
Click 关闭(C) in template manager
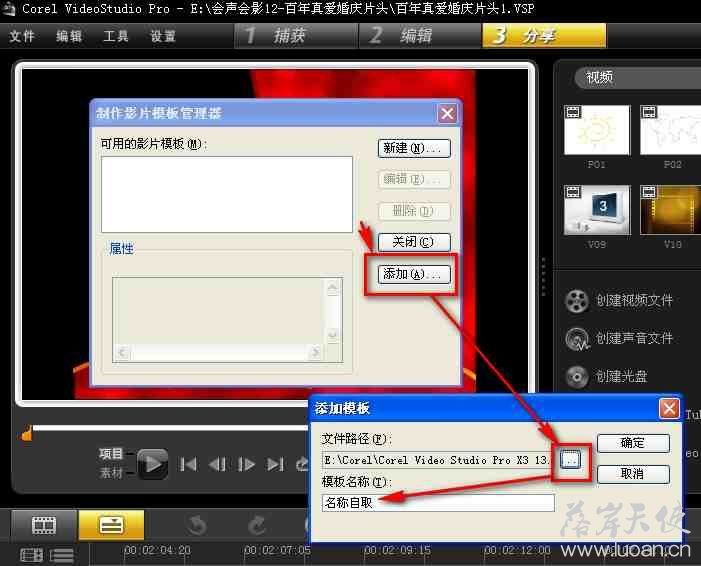pyautogui.click(x=414, y=242)
